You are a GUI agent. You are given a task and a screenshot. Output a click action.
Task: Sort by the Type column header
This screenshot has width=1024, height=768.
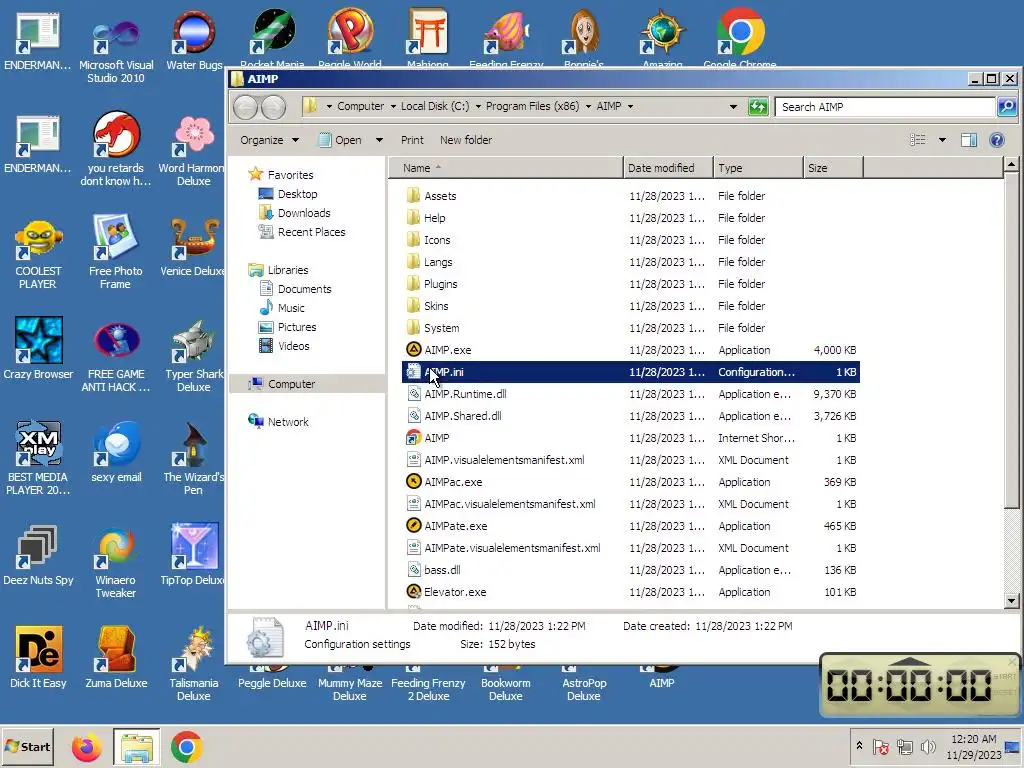coord(758,168)
